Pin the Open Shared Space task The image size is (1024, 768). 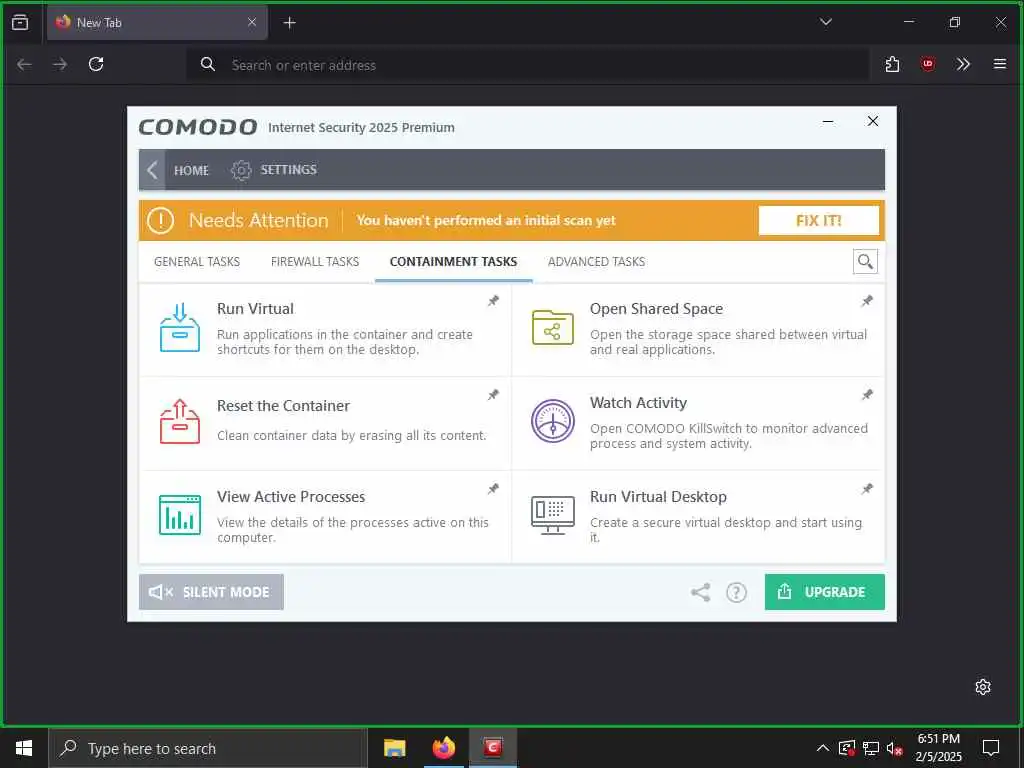867,301
